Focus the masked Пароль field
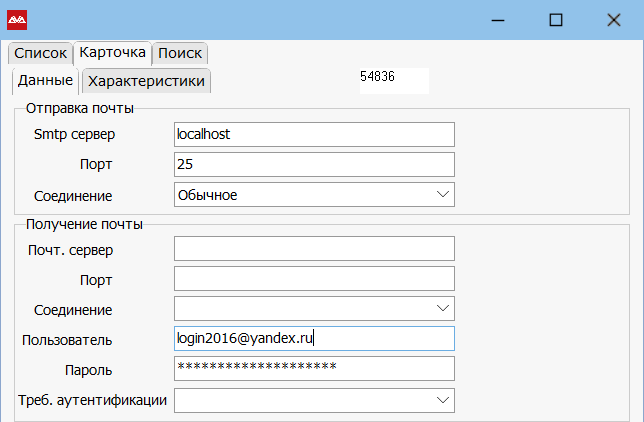The width and height of the screenshot is (644, 422). [314, 369]
